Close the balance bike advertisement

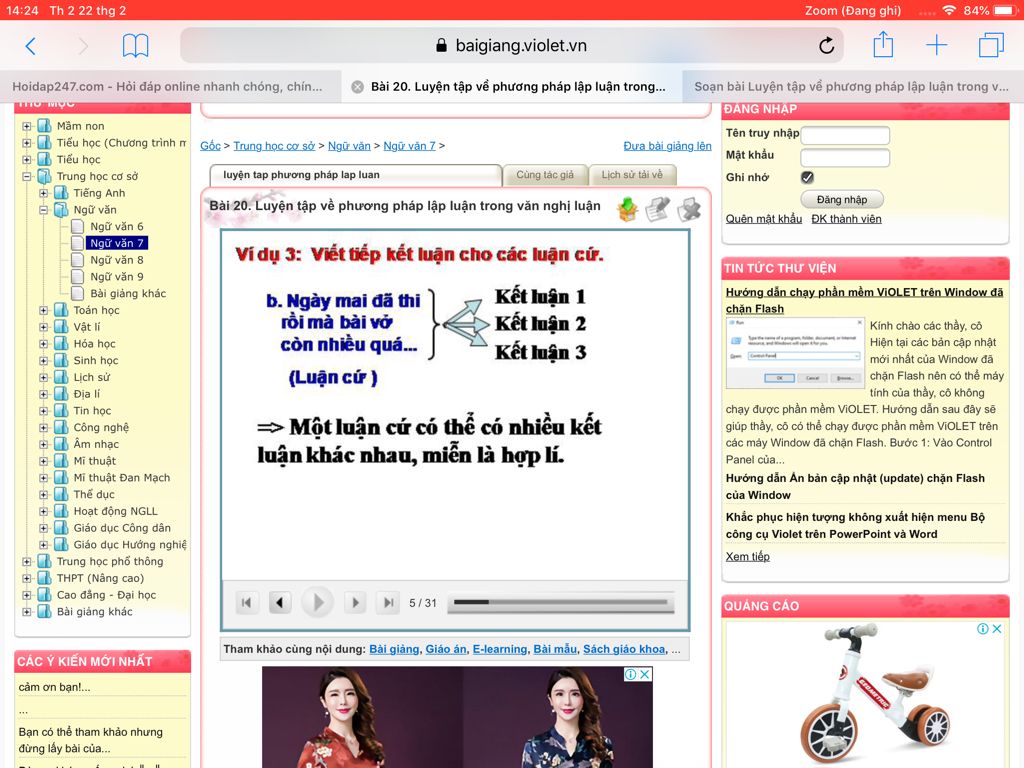[x=997, y=629]
